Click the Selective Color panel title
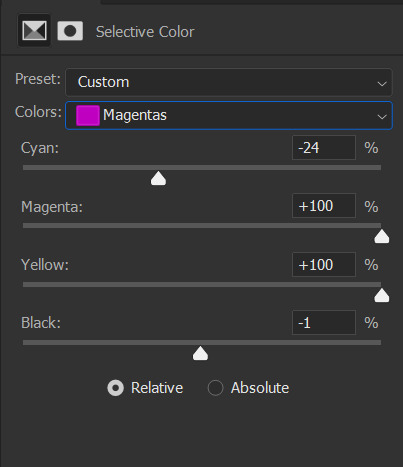Screen dimensions: 403x467 (x=145, y=32)
